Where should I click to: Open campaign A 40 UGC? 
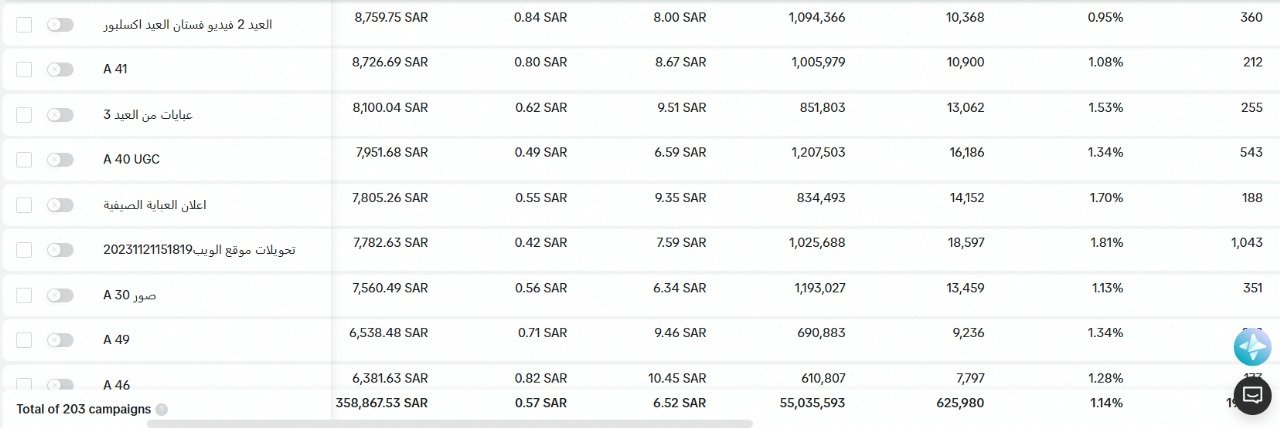[131, 160]
